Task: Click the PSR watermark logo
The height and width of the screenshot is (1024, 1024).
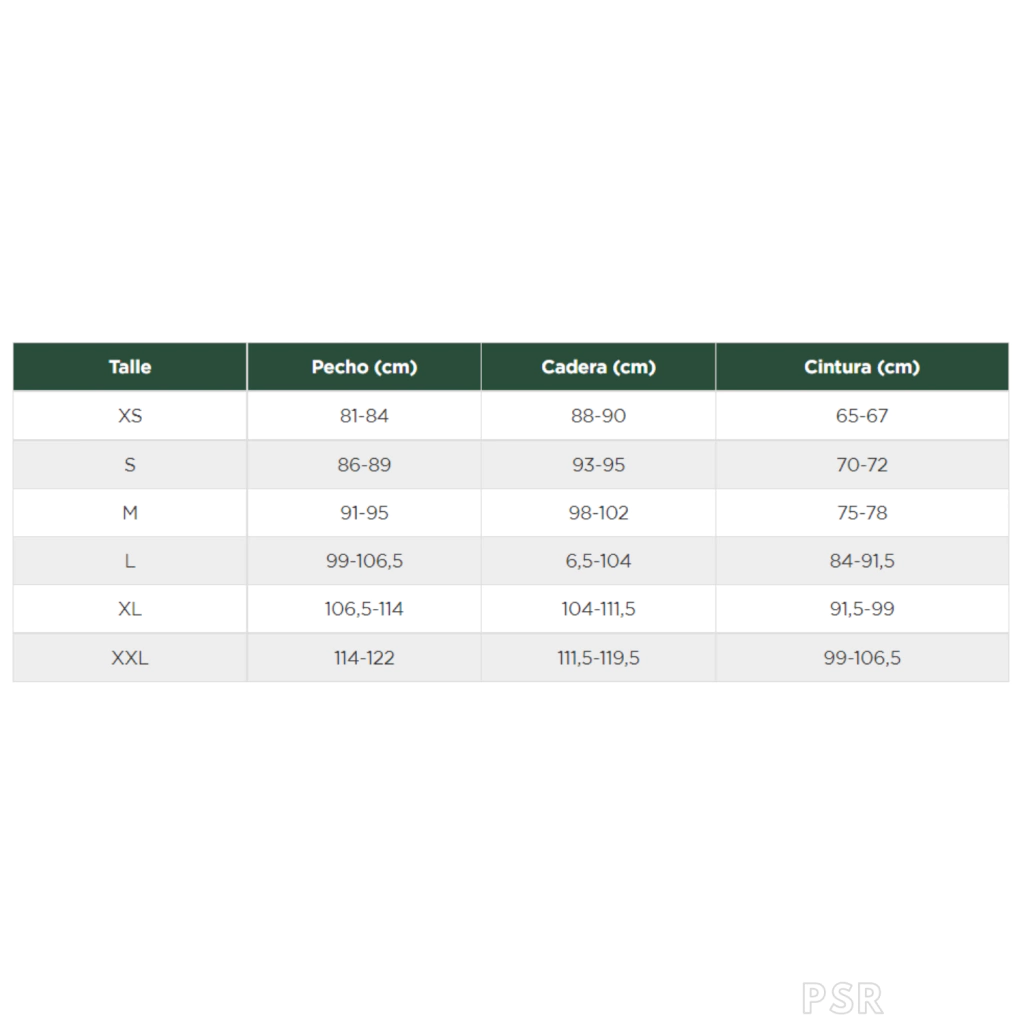Action: [842, 998]
